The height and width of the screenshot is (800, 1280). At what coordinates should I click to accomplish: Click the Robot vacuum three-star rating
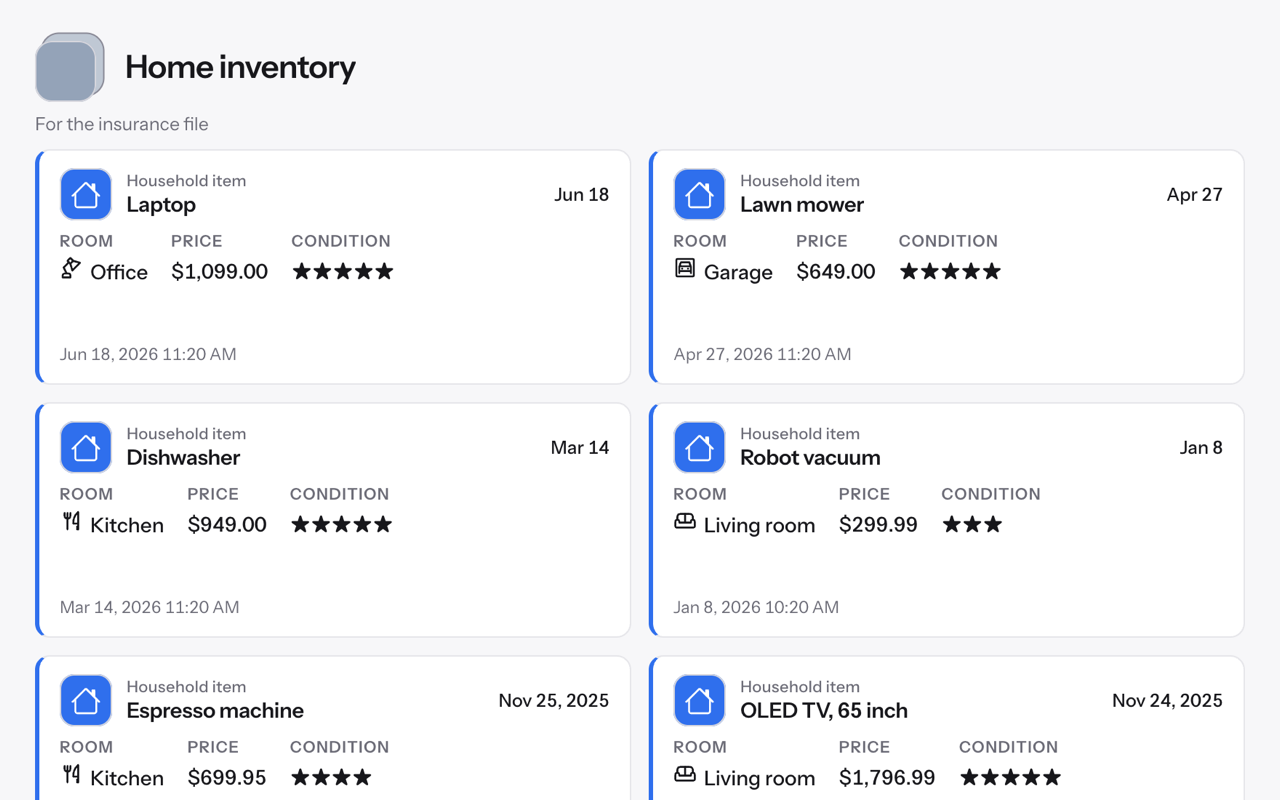coord(972,524)
